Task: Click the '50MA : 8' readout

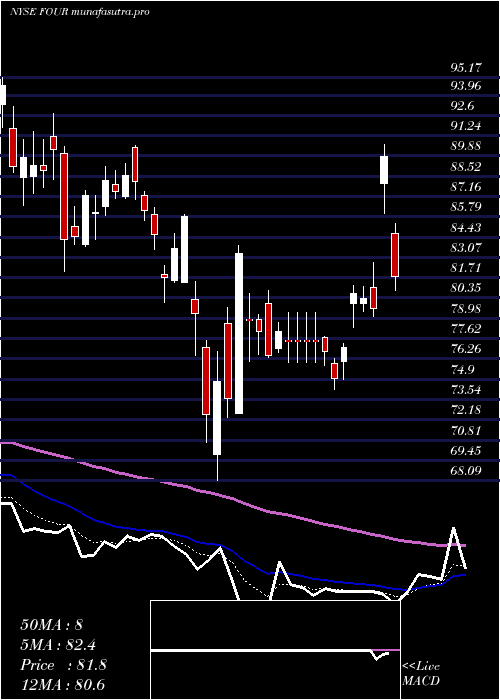Action: [x=52, y=625]
